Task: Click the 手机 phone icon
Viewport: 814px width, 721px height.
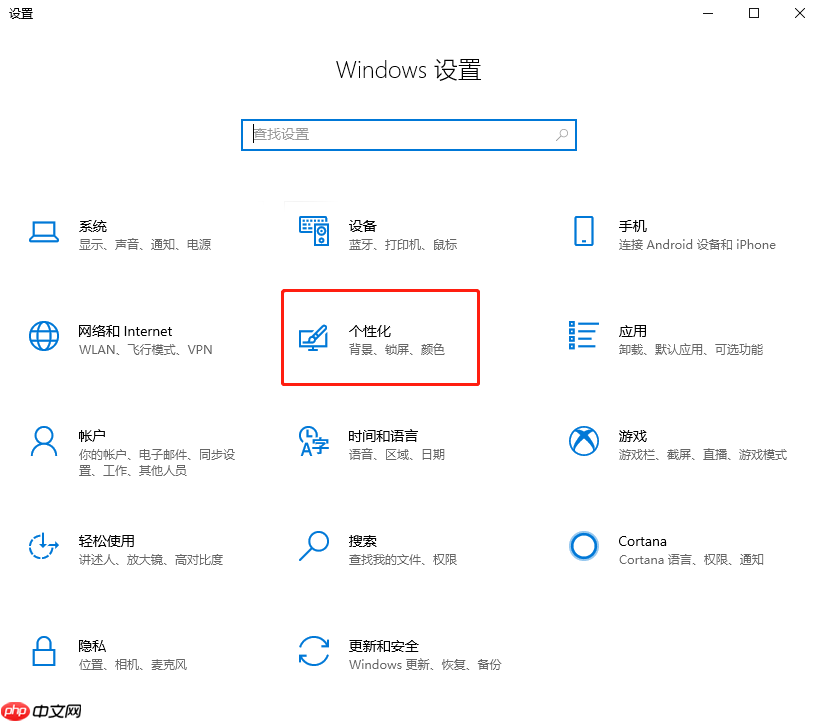Action: pos(584,231)
